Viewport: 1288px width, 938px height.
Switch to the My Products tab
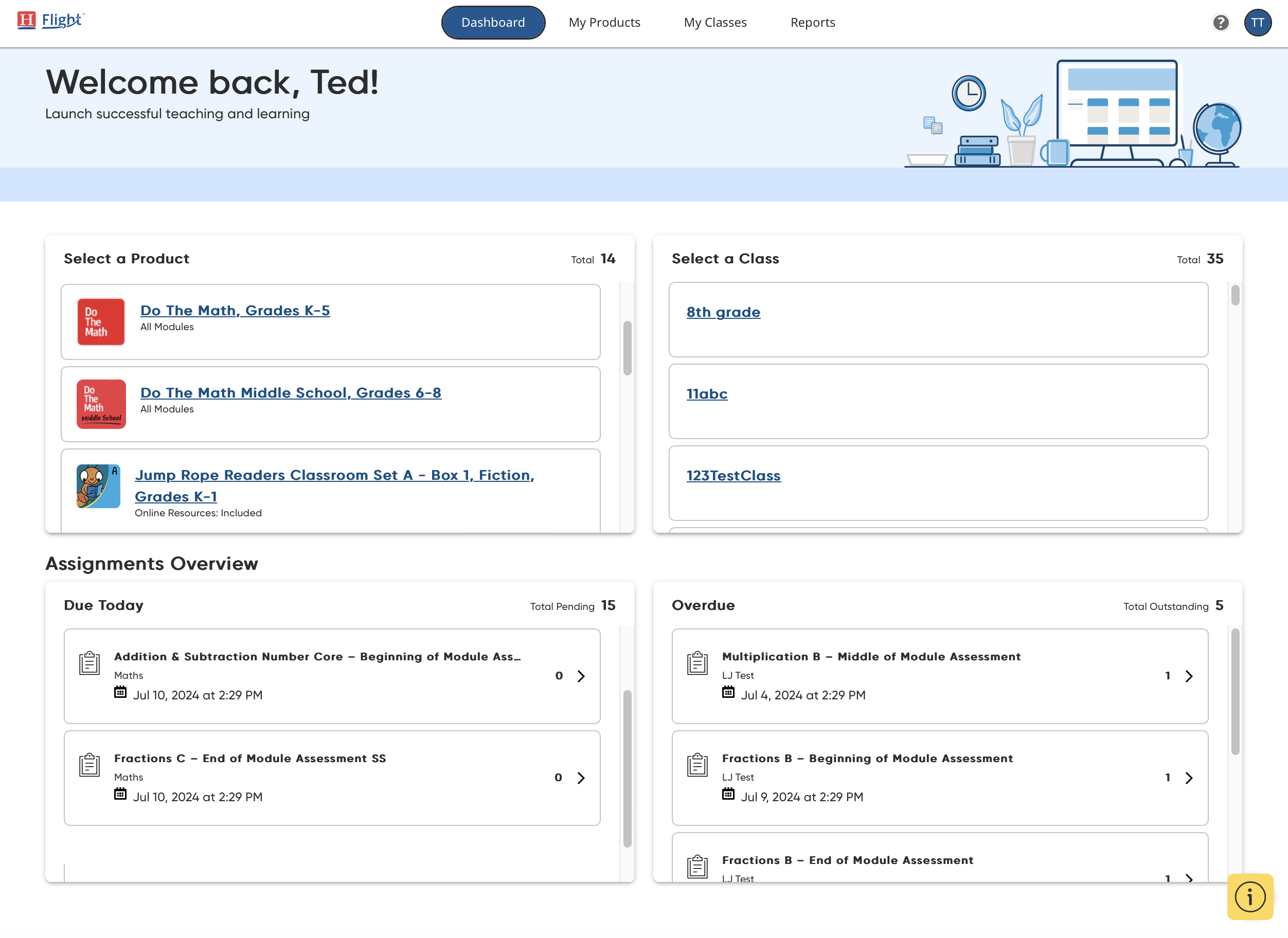point(604,23)
